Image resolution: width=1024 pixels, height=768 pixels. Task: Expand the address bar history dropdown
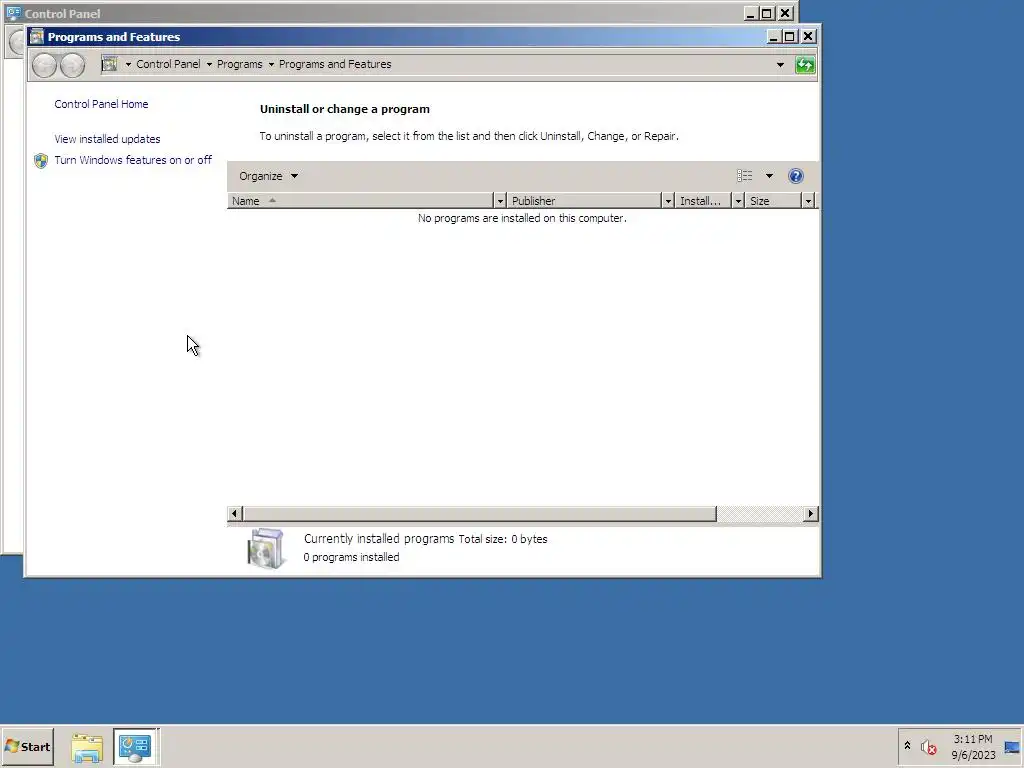coord(780,65)
